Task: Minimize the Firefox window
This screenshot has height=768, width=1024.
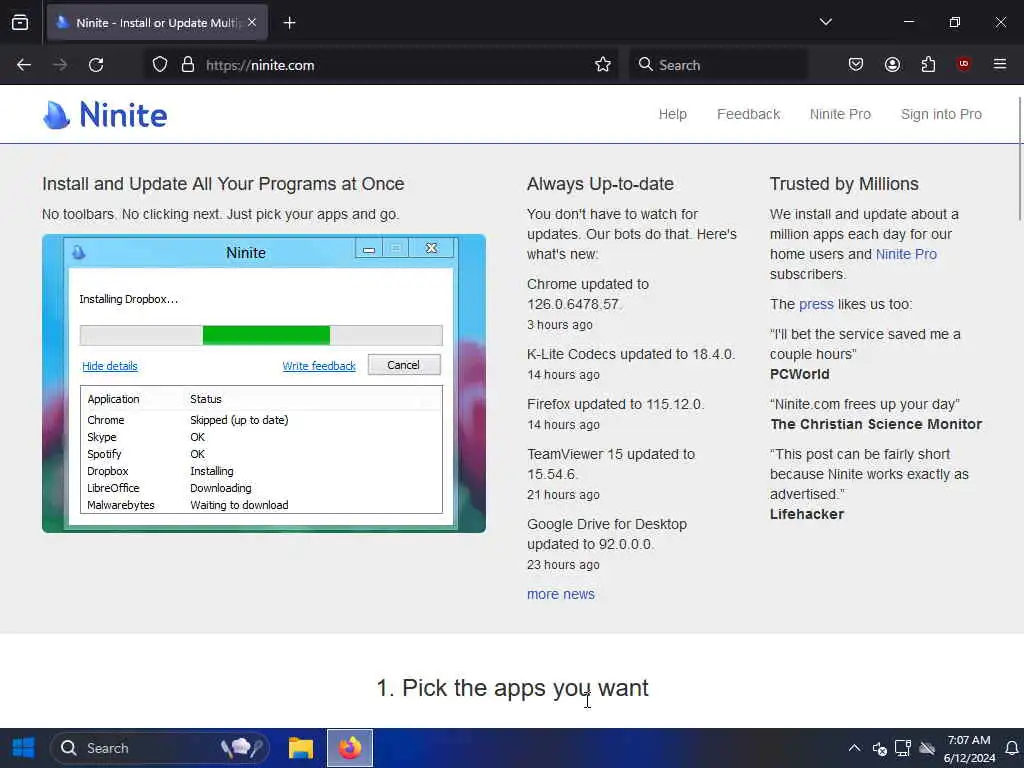Action: click(x=908, y=22)
